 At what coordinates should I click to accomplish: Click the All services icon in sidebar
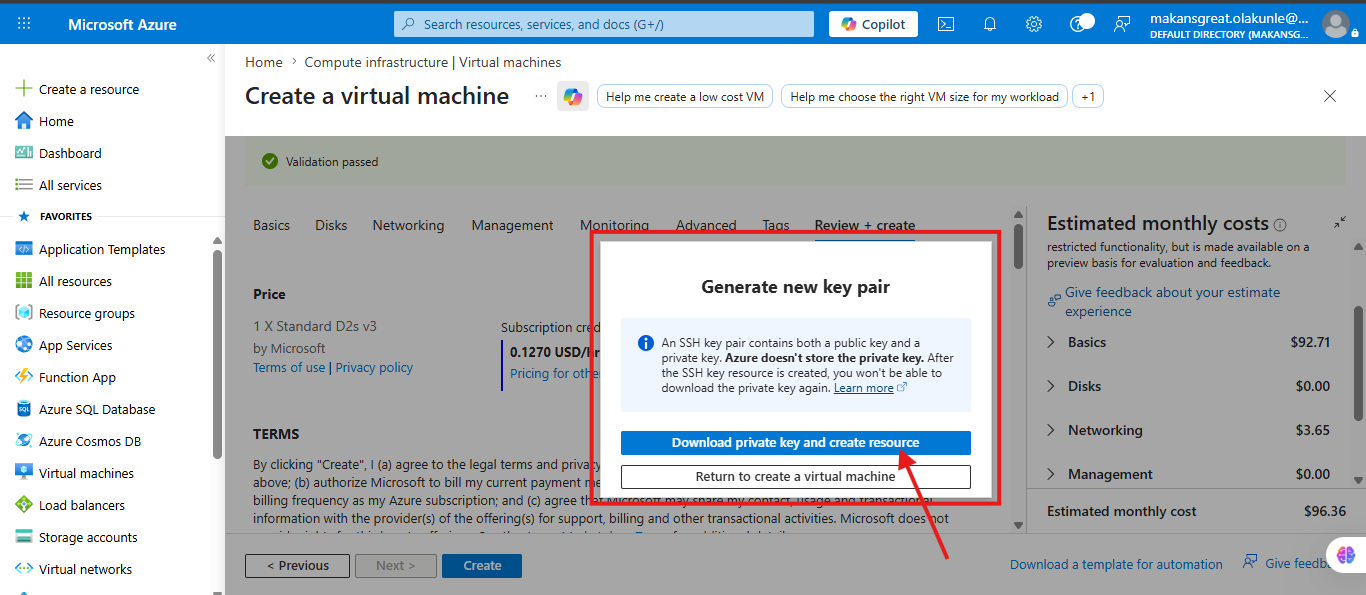click(24, 185)
